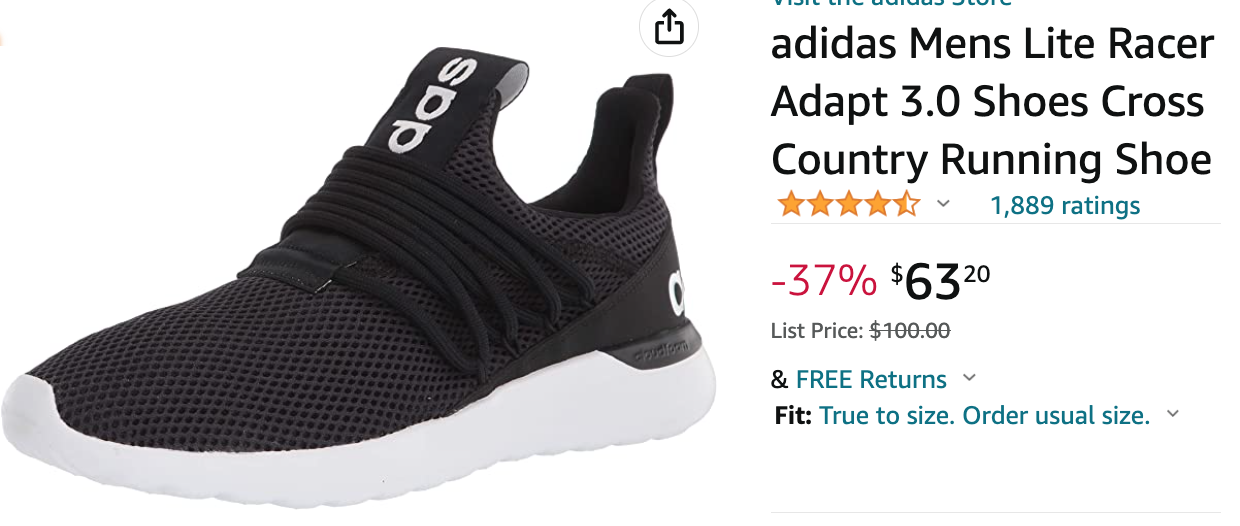This screenshot has height=526, width=1240.
Task: Click the orange star rating icons
Action: 848,205
